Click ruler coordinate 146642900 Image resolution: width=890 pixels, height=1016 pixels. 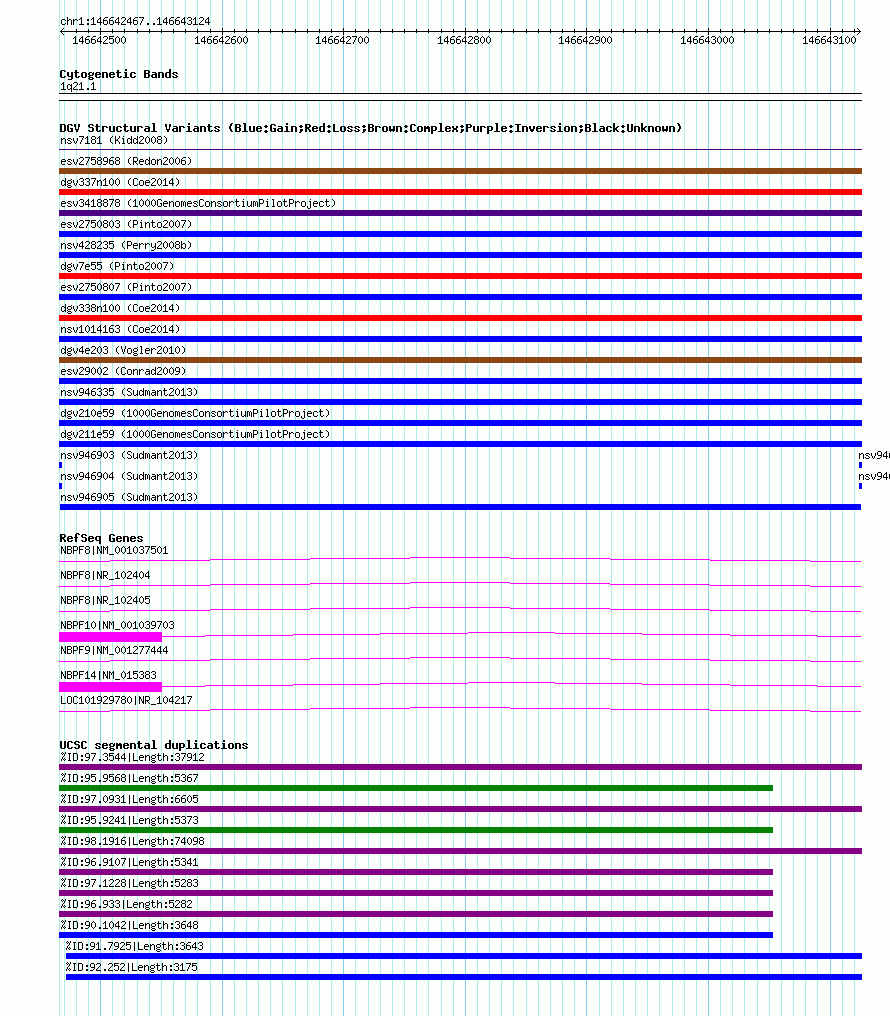coord(585,40)
